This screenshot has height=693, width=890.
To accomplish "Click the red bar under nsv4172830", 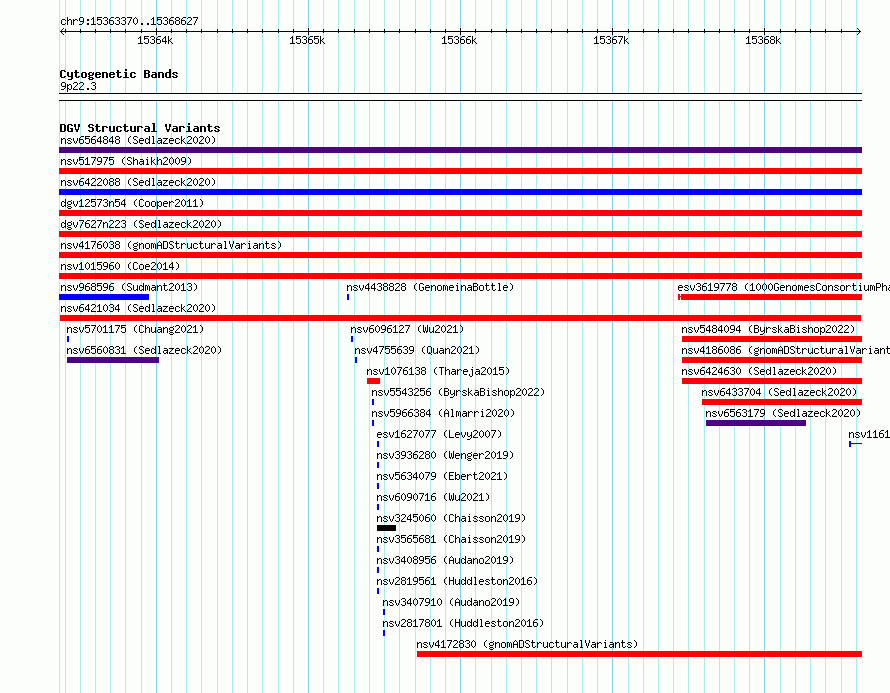I will coord(639,654).
